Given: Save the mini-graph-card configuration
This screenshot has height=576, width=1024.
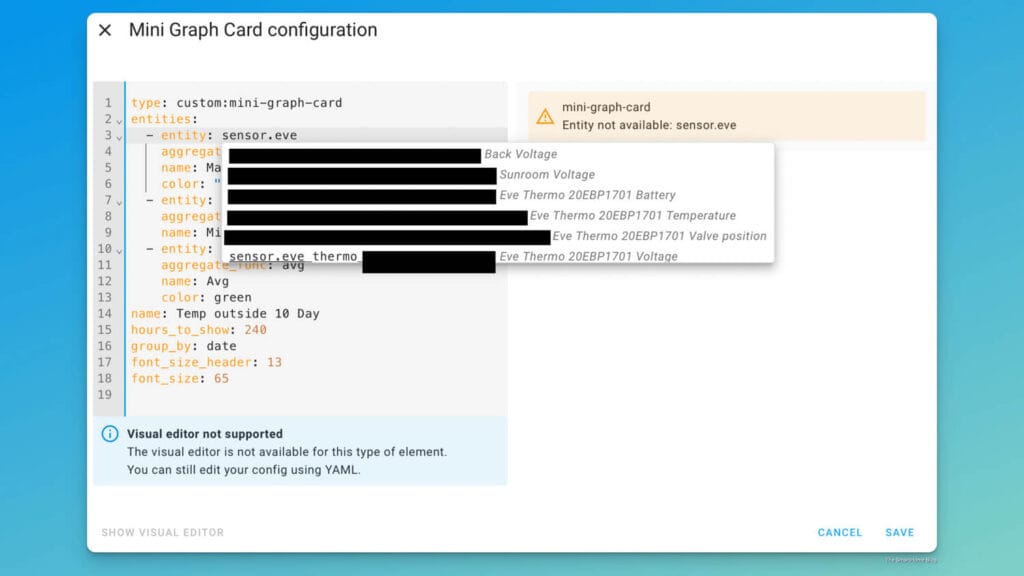Looking at the screenshot, I should click(899, 532).
